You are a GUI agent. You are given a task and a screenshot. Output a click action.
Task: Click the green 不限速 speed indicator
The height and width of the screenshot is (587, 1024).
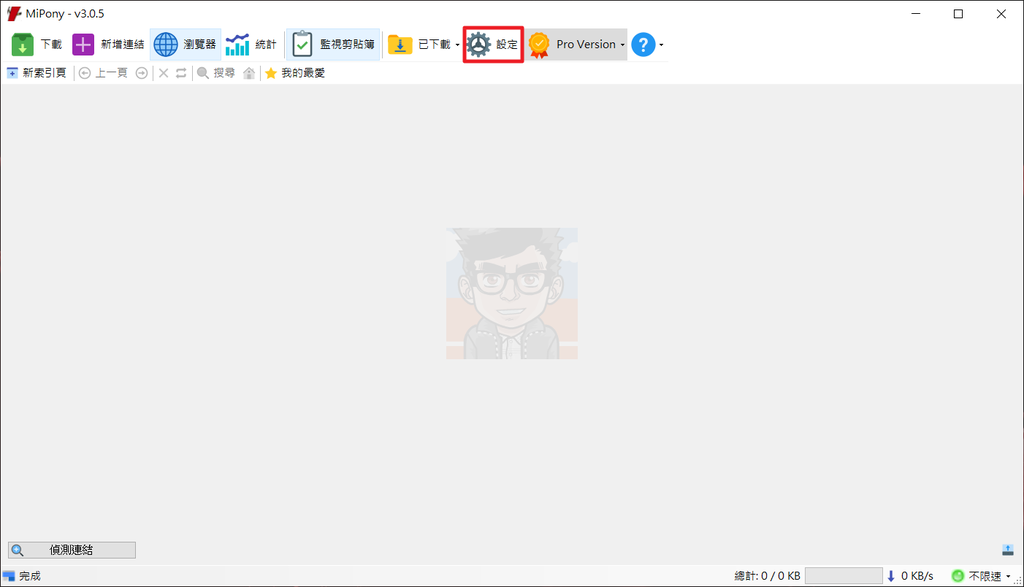click(x=958, y=576)
